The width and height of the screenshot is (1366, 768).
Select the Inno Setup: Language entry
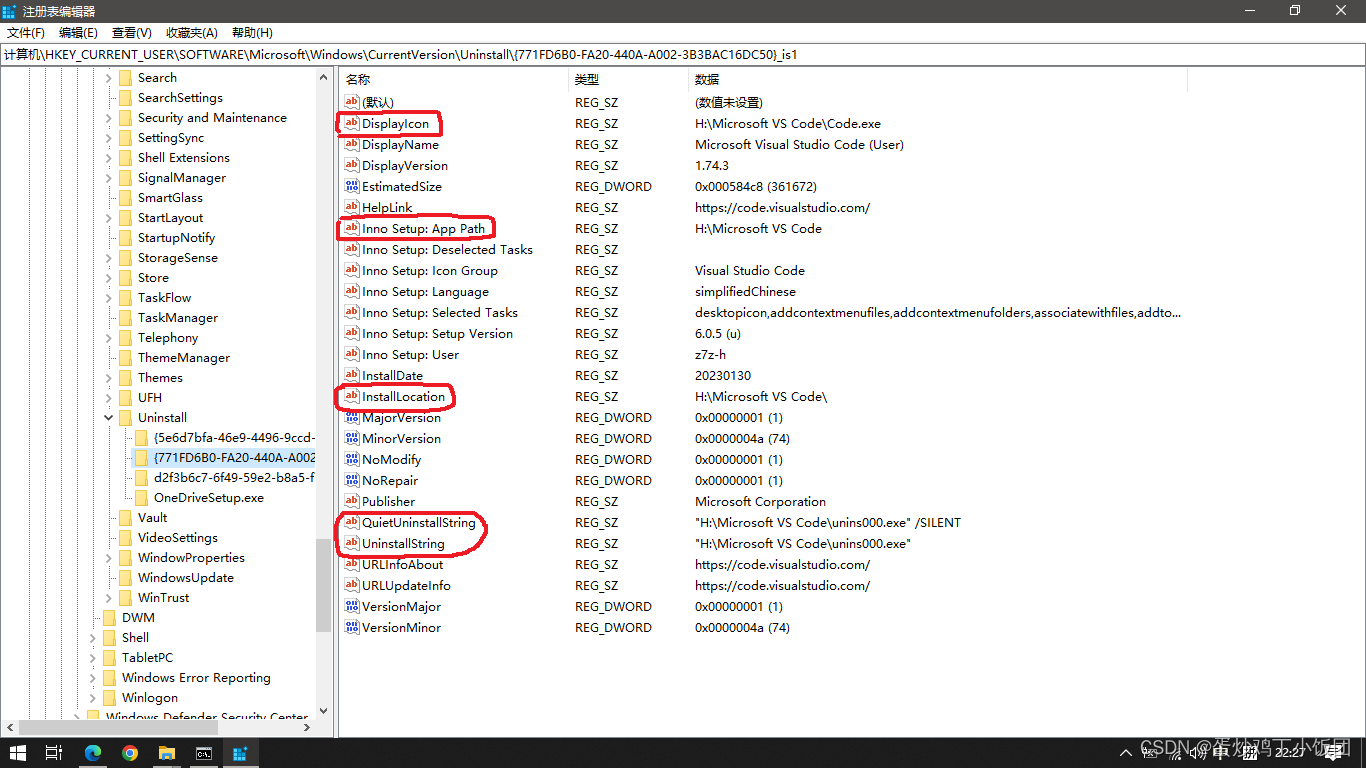pos(425,291)
